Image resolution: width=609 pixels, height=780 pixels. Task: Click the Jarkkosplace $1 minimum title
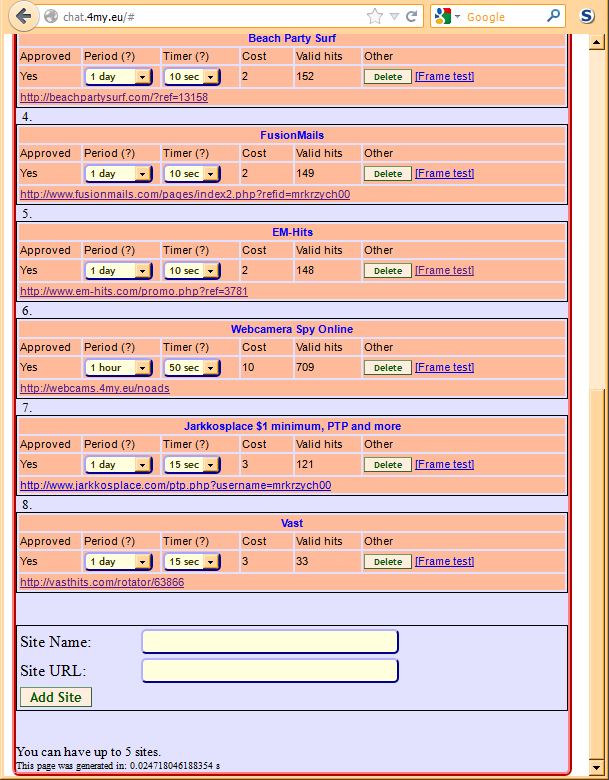[x=292, y=426]
